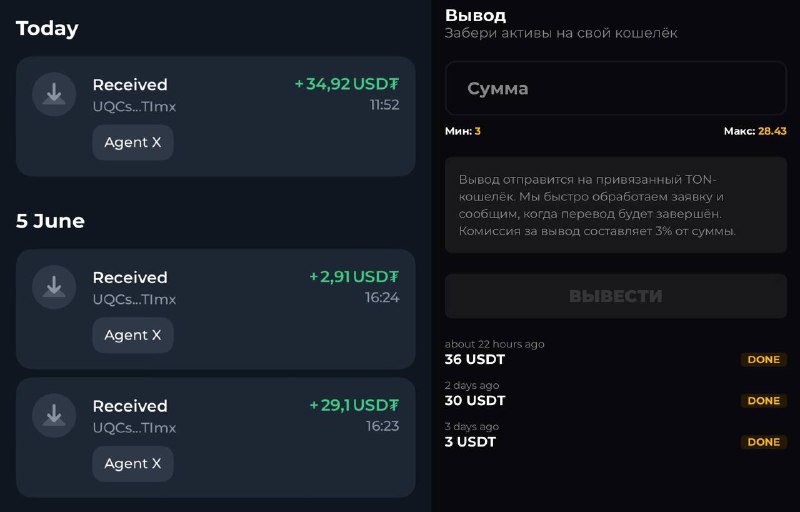Click the download icon of the 34,92 USDT transaction
Screen dimensions: 800x512
click(54, 94)
